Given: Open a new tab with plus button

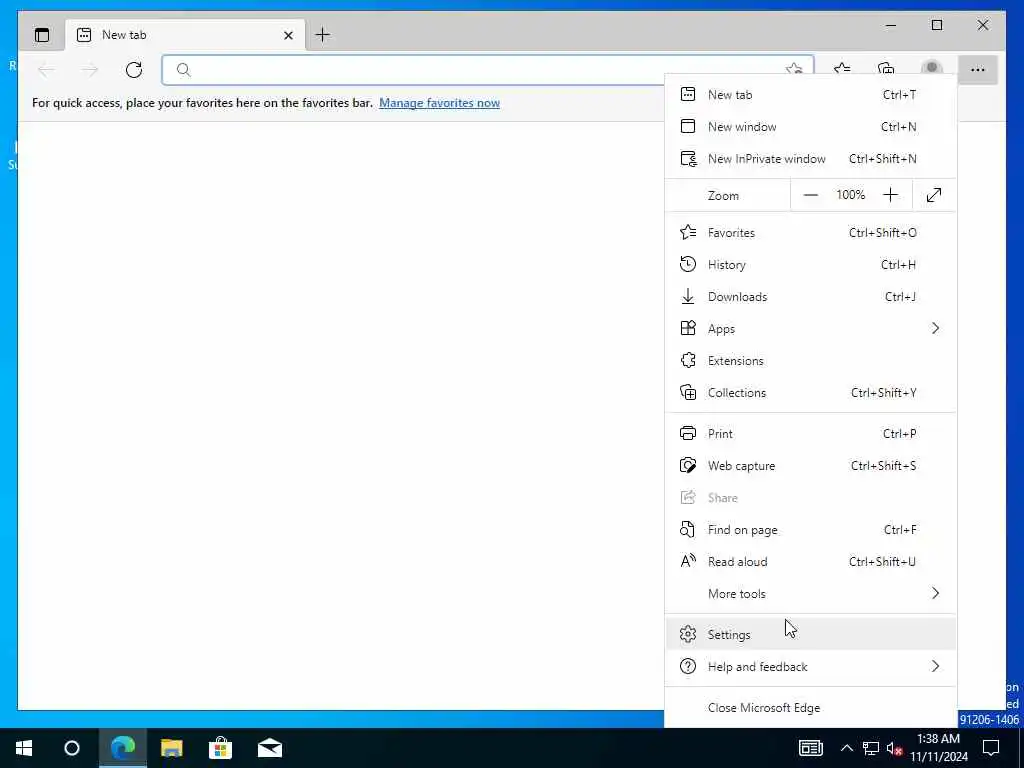Looking at the screenshot, I should (x=323, y=35).
